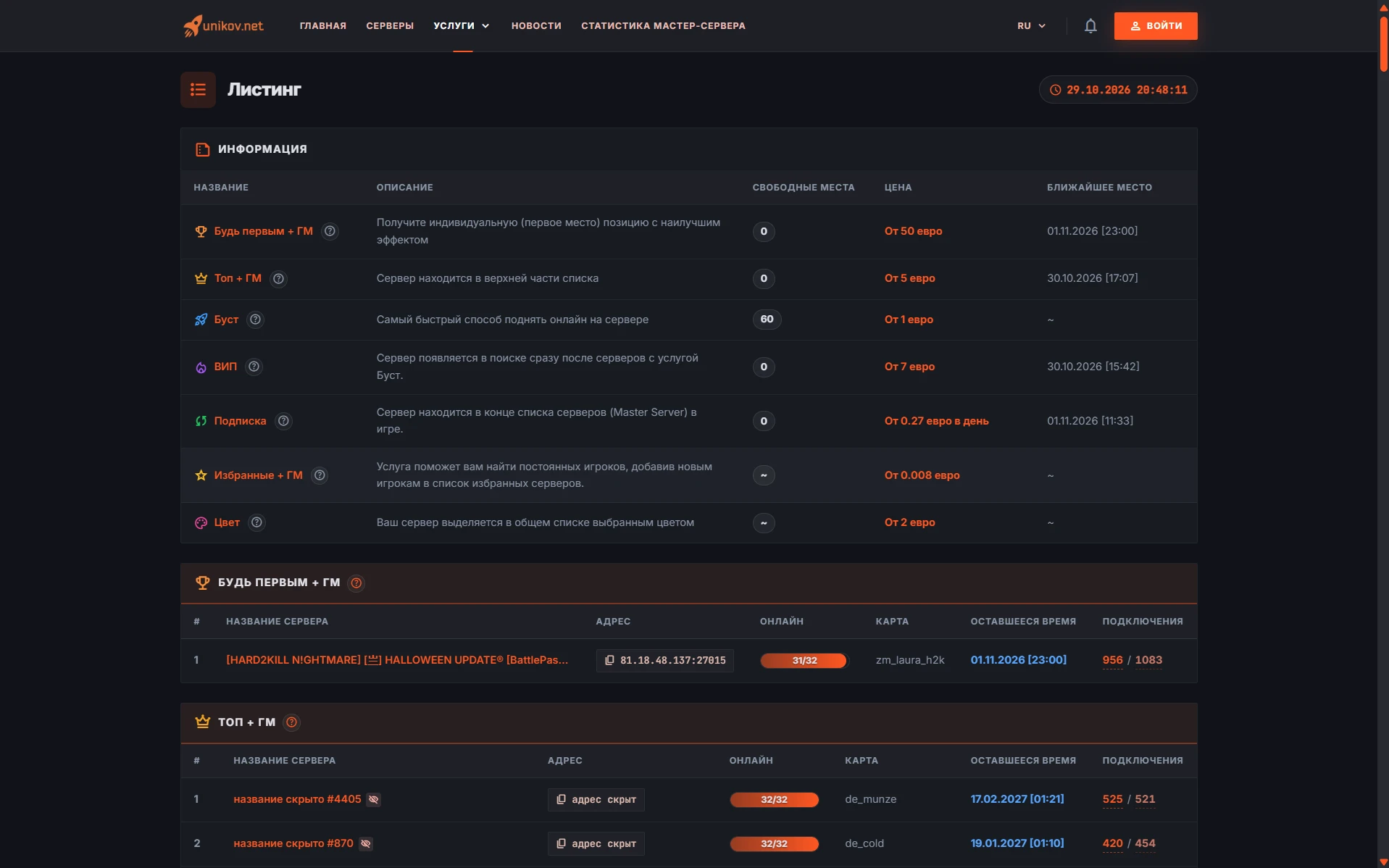Click help icon in Топ + ГМ section header

291,722
